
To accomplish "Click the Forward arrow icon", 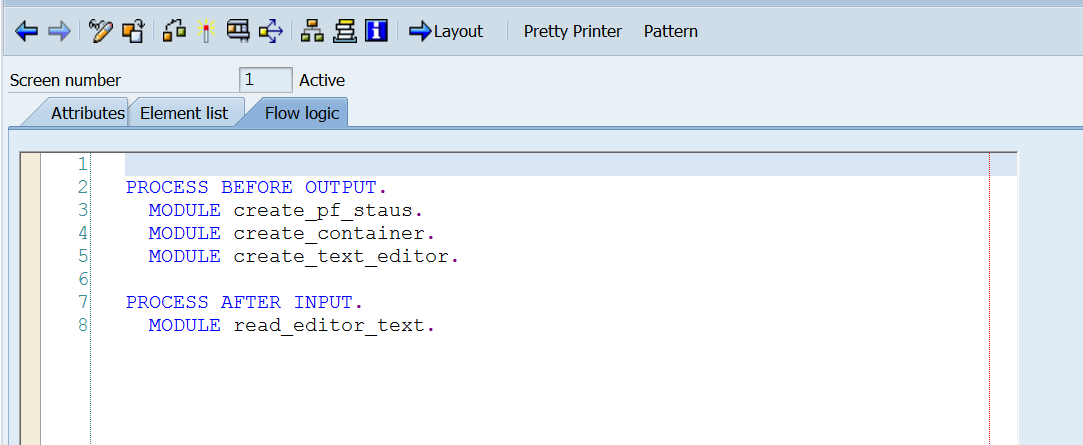I will coord(59,32).
